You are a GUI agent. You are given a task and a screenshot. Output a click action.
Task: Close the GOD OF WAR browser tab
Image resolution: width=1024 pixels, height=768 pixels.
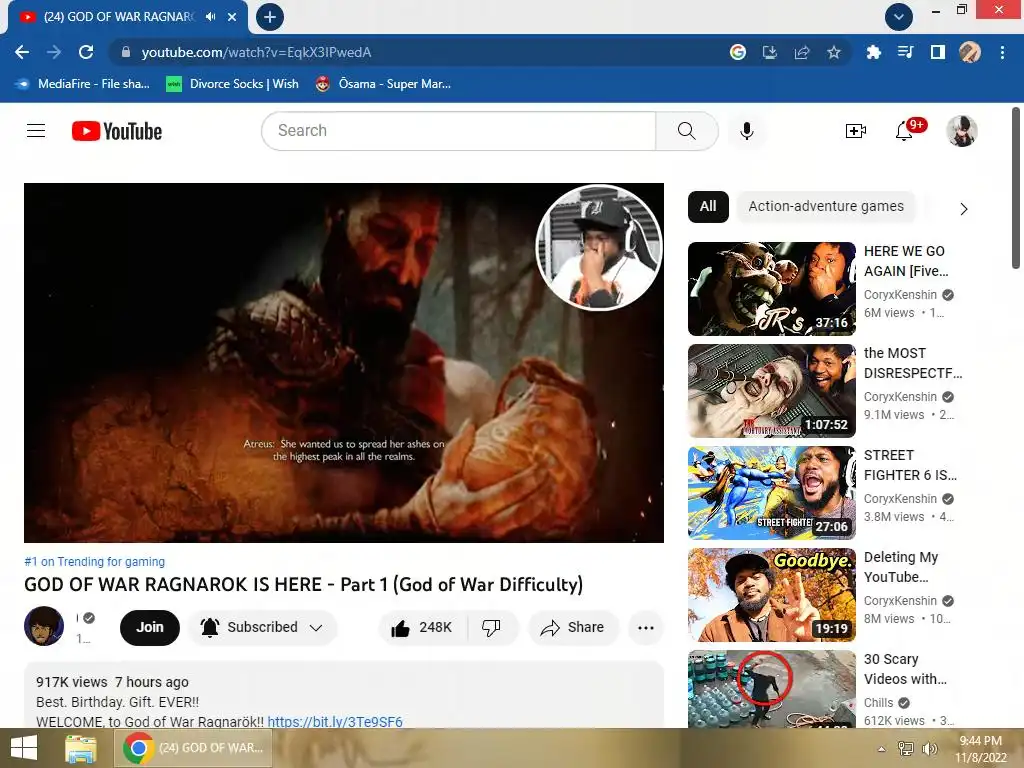[x=232, y=17]
